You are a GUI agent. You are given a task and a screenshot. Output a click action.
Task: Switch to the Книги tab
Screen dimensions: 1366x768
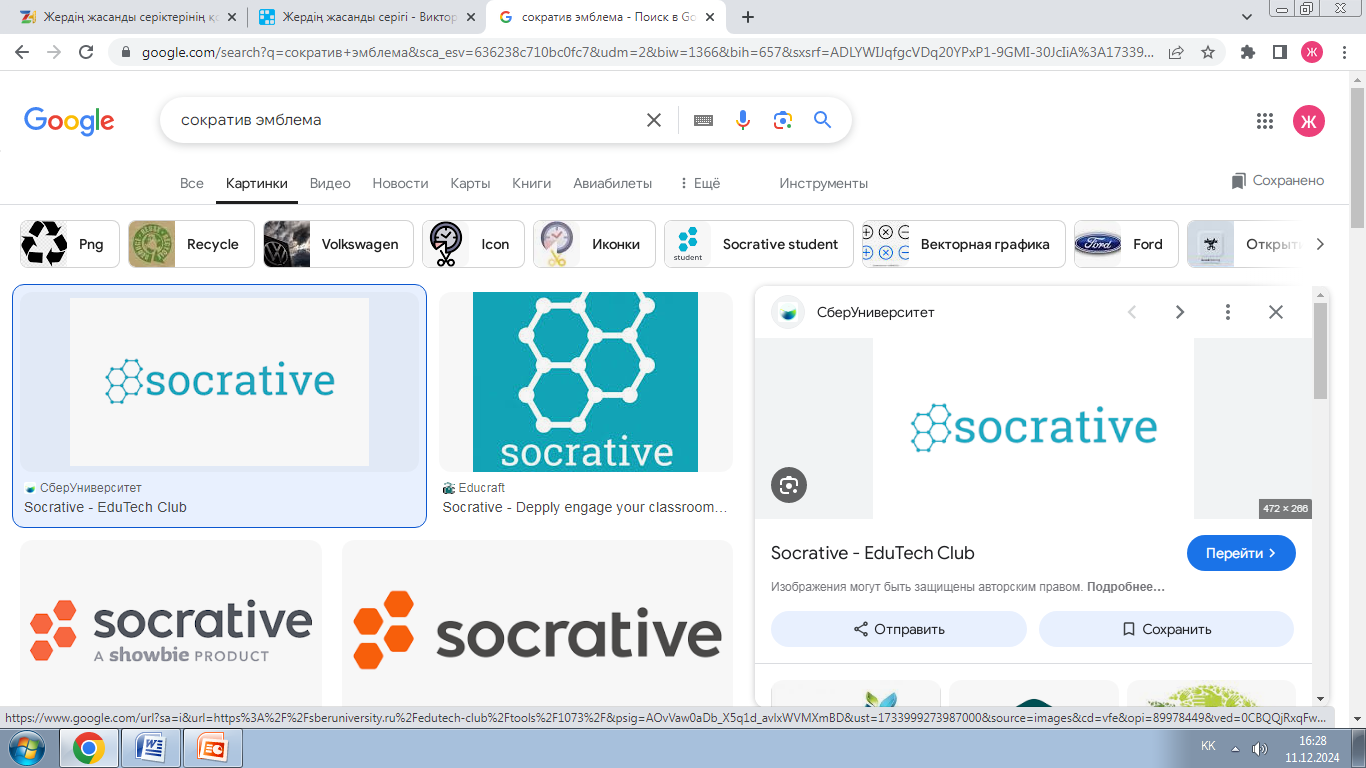[532, 183]
